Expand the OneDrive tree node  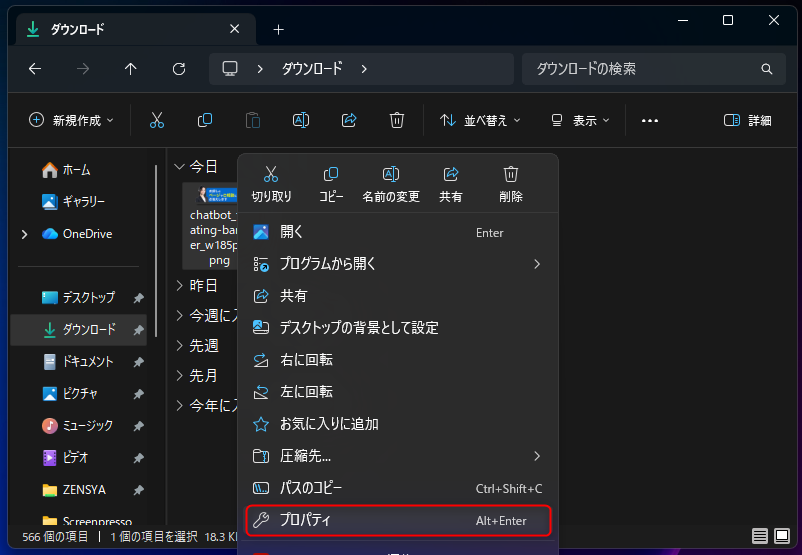click(24, 234)
